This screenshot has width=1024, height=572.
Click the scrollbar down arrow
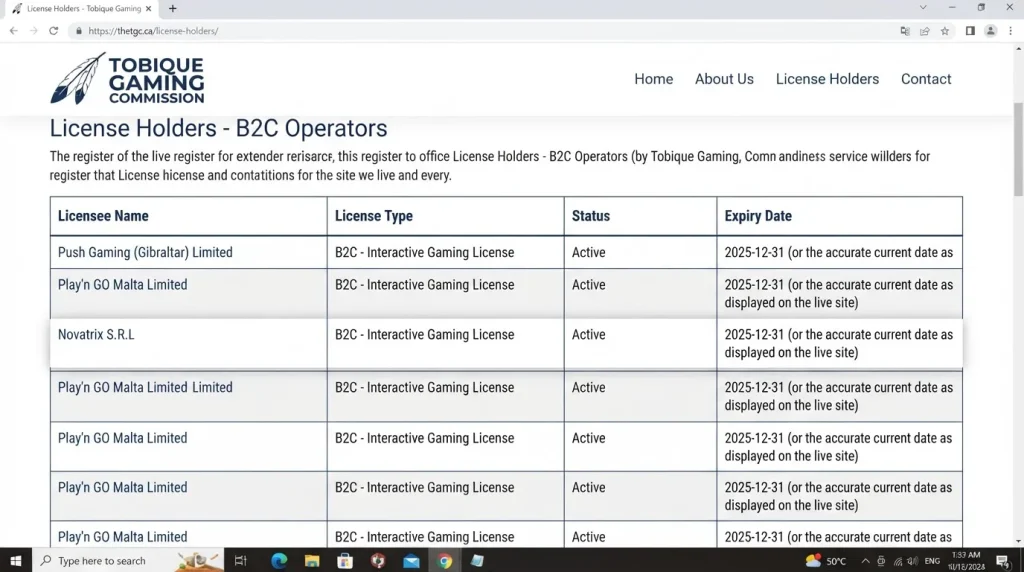coord(1018,541)
